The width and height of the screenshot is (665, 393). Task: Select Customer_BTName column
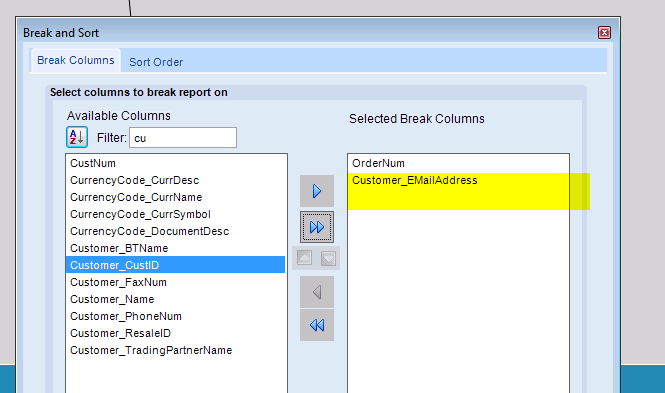click(175, 248)
